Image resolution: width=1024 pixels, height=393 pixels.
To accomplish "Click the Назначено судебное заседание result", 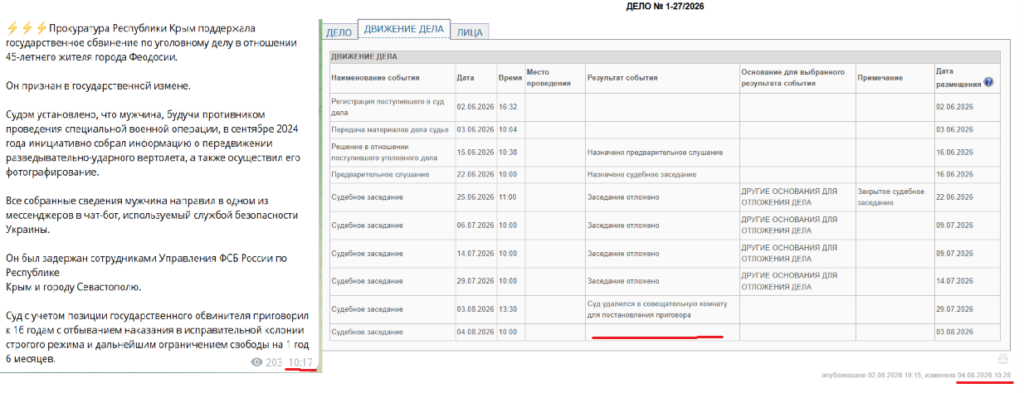I will 641,175.
